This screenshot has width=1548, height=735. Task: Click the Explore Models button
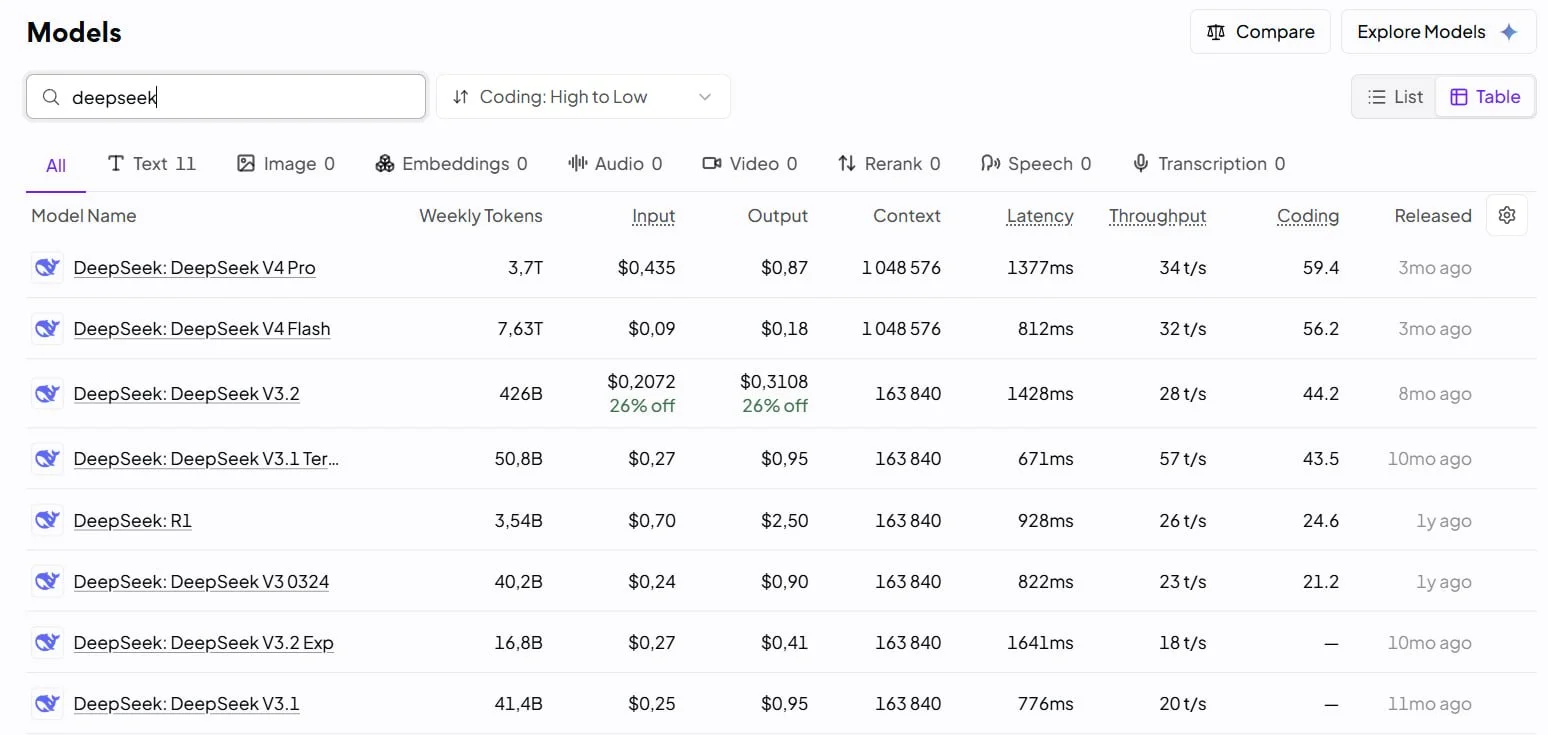pos(1438,32)
